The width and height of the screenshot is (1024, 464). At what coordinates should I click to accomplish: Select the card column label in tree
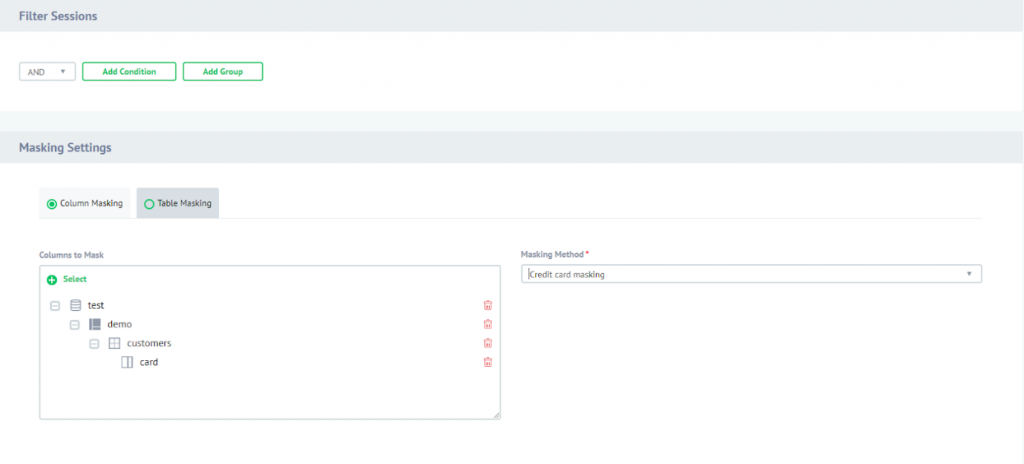(x=149, y=362)
